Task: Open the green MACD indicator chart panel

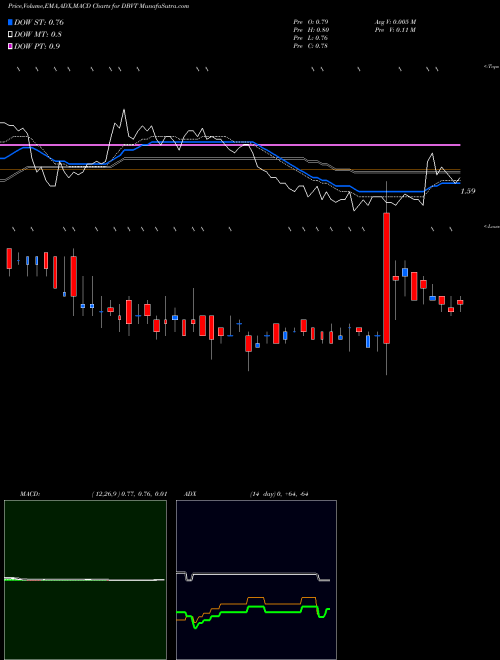Action: [85, 580]
